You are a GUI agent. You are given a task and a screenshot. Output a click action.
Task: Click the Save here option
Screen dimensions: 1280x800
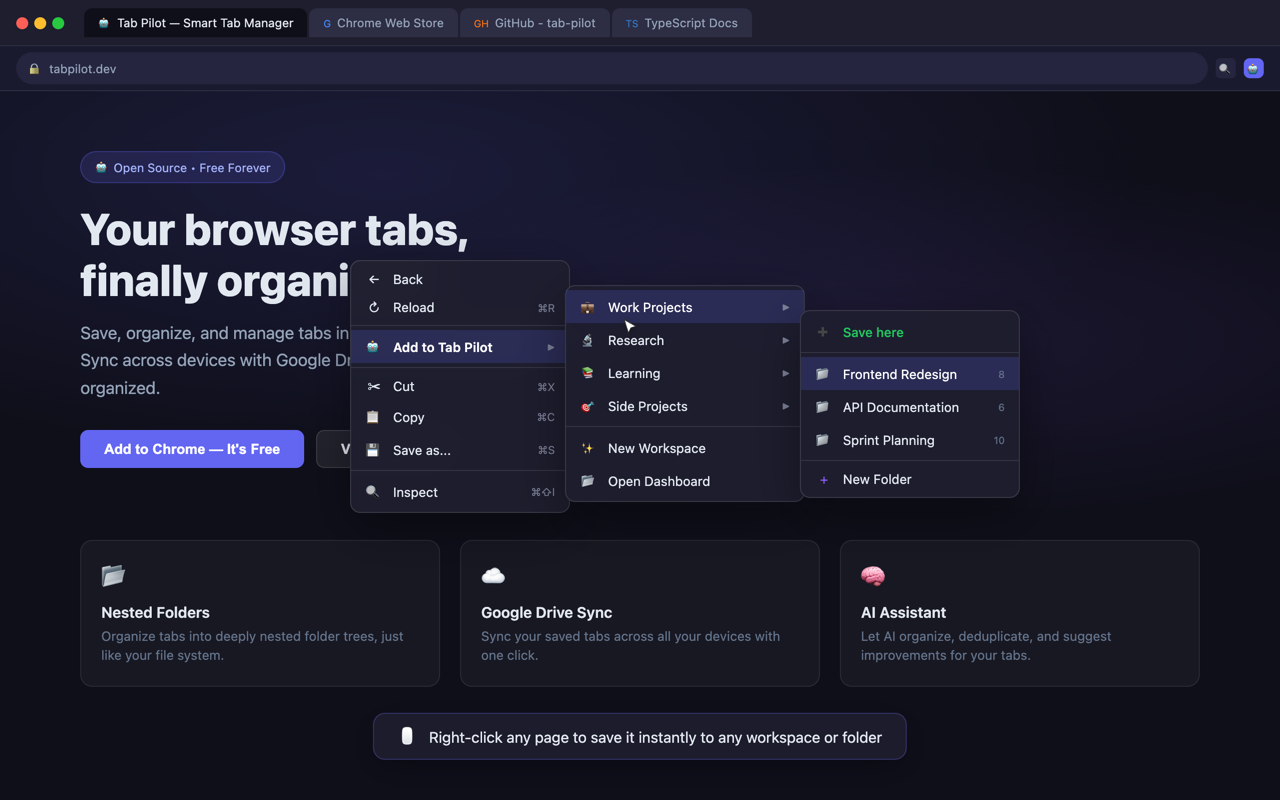(874, 331)
